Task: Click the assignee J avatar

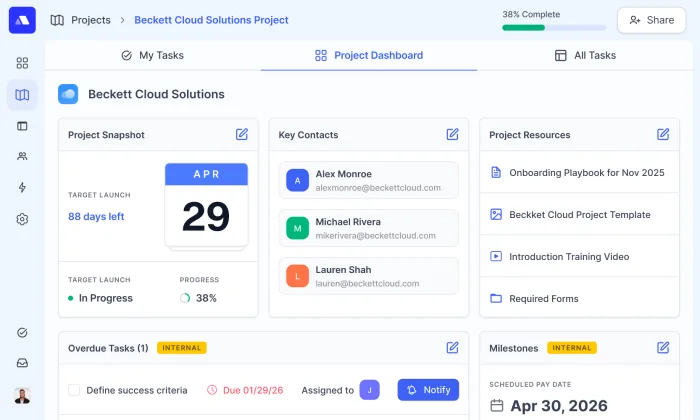Action: point(370,390)
